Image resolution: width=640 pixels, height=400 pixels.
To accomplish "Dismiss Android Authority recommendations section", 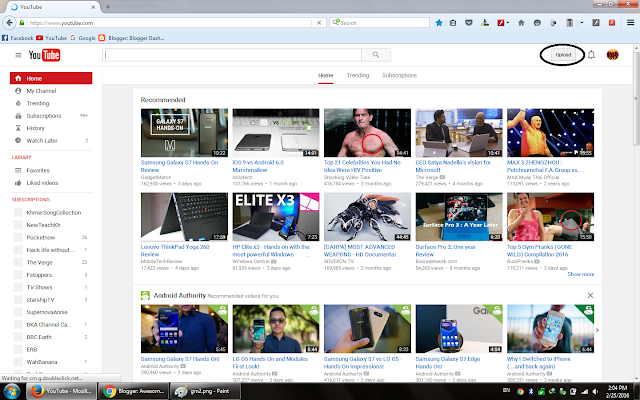I will pyautogui.click(x=590, y=295).
